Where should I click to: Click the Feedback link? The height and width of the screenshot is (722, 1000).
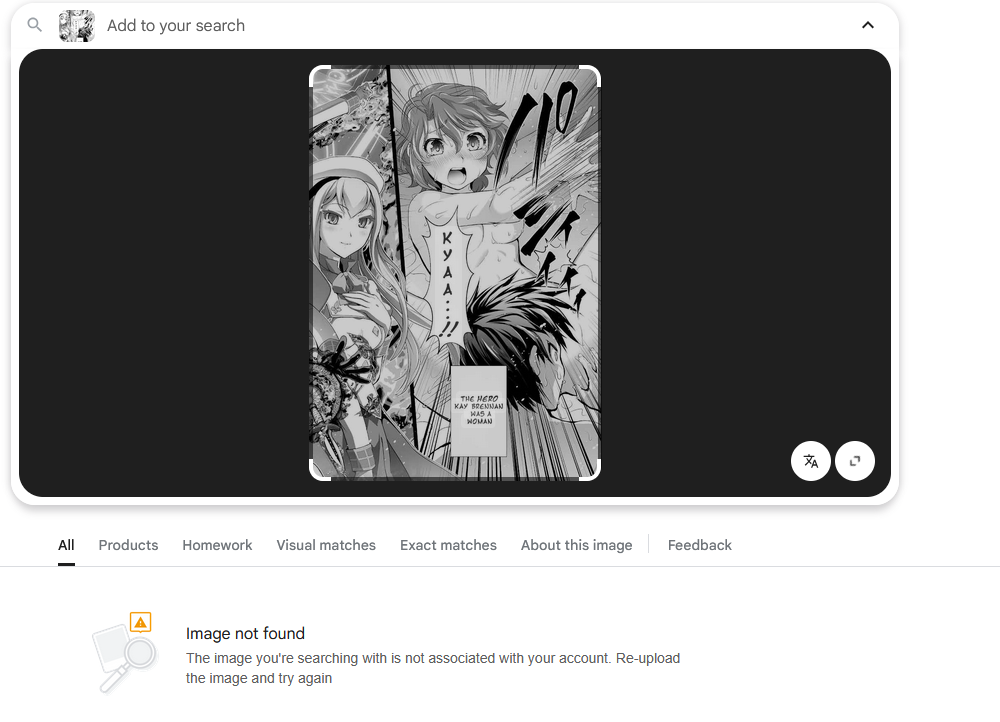pos(700,545)
